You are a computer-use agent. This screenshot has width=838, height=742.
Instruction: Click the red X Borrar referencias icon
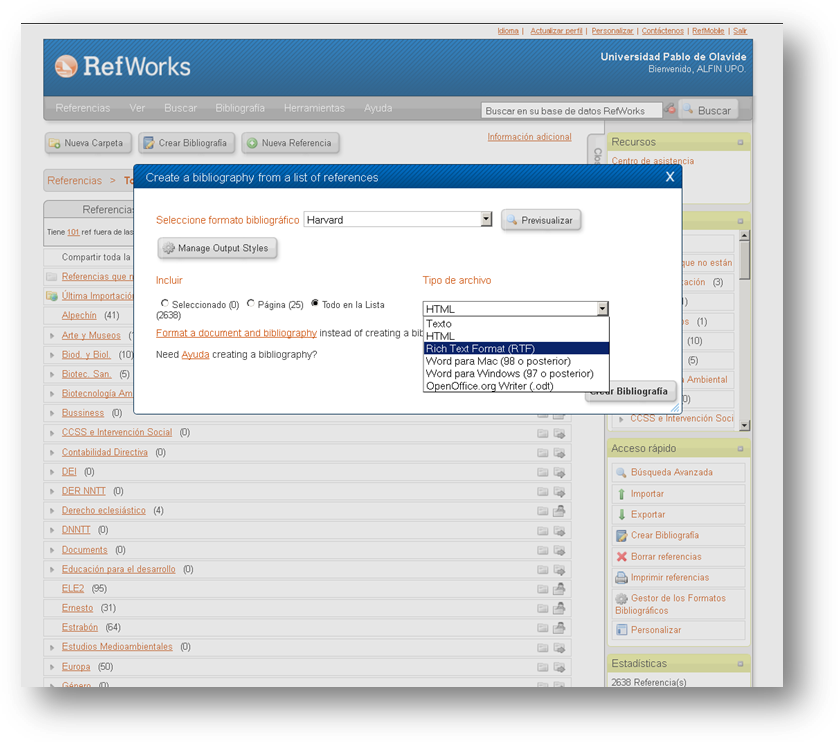click(x=621, y=556)
